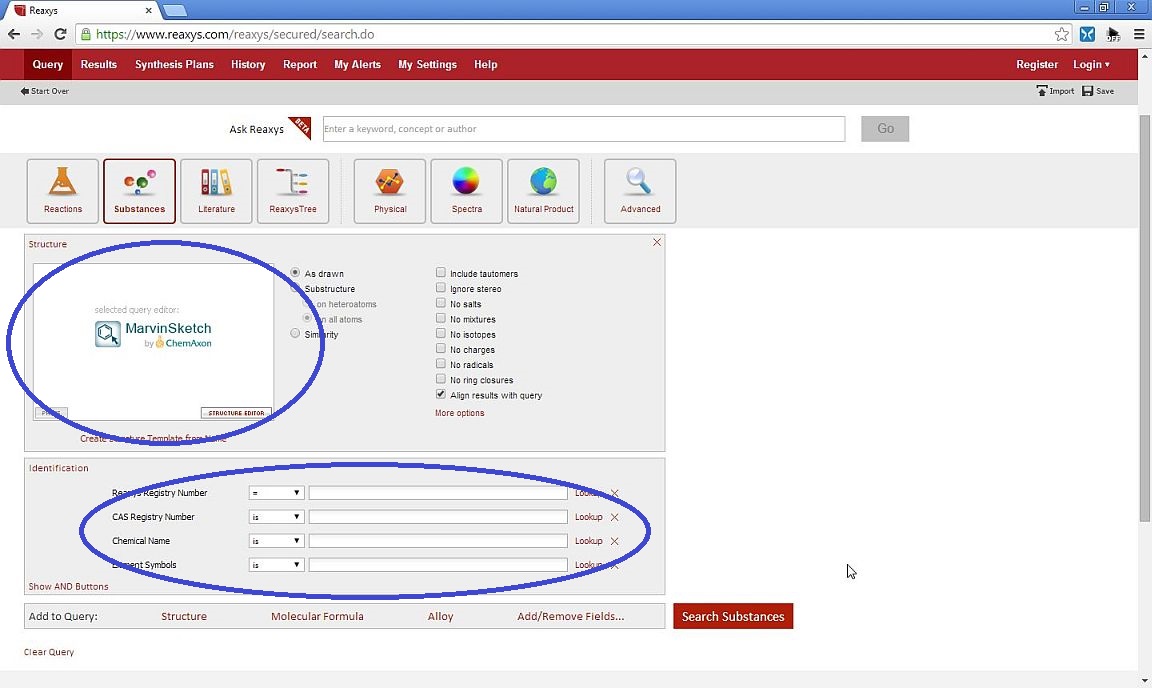
Task: Open the Reaxys Registry Number operator dropdown
Action: (x=276, y=493)
